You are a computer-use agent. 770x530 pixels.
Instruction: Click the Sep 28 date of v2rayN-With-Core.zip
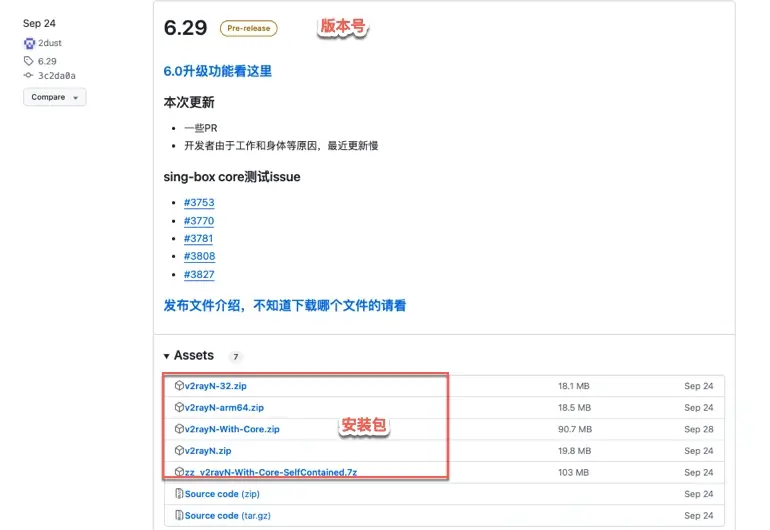pyautogui.click(x=699, y=429)
